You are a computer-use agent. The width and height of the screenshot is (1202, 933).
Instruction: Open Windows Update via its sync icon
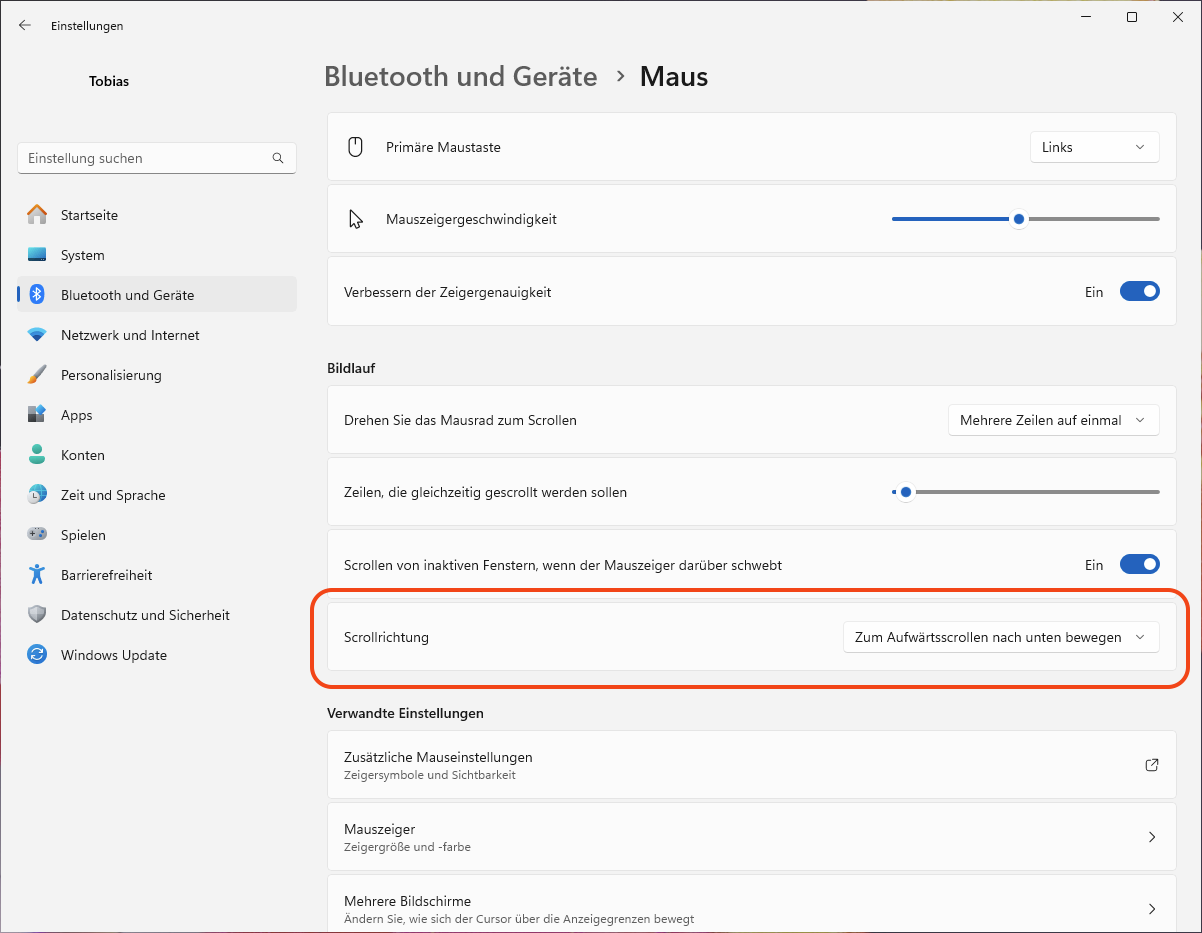37,655
